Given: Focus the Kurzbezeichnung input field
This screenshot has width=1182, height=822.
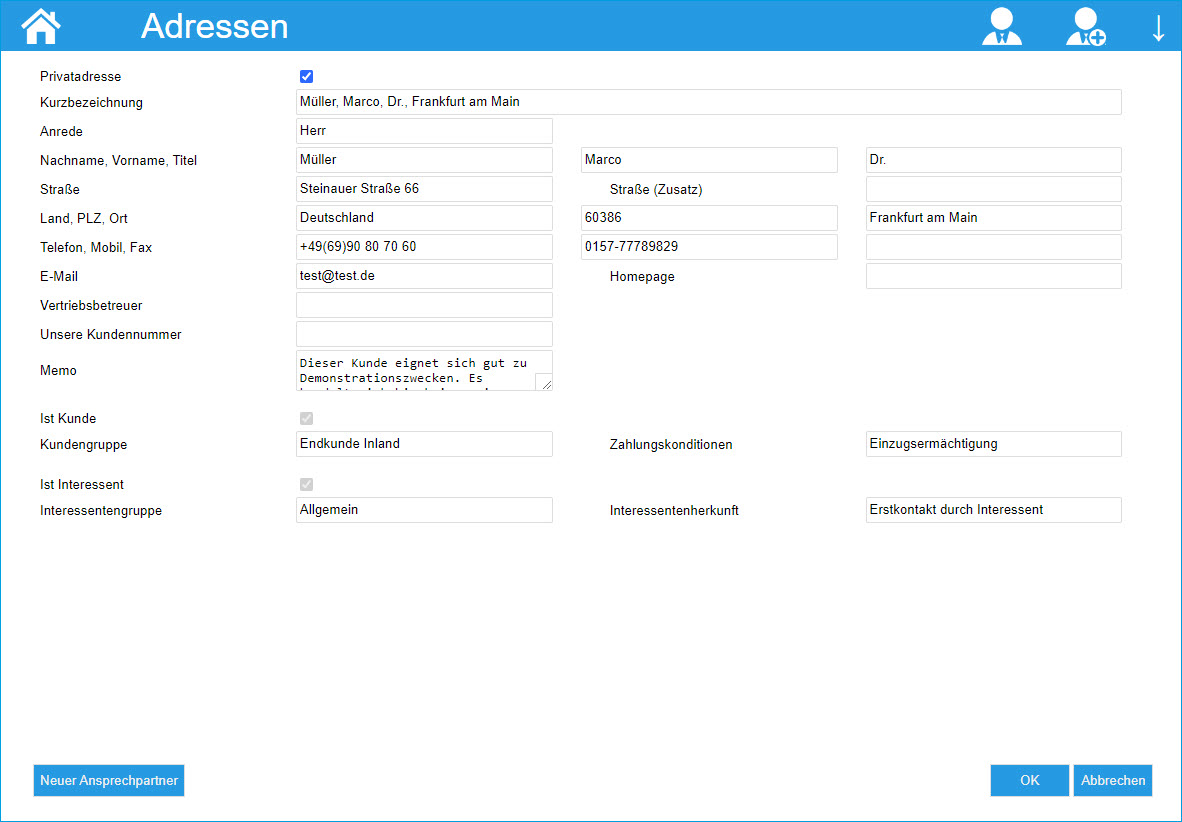Looking at the screenshot, I should [709, 102].
